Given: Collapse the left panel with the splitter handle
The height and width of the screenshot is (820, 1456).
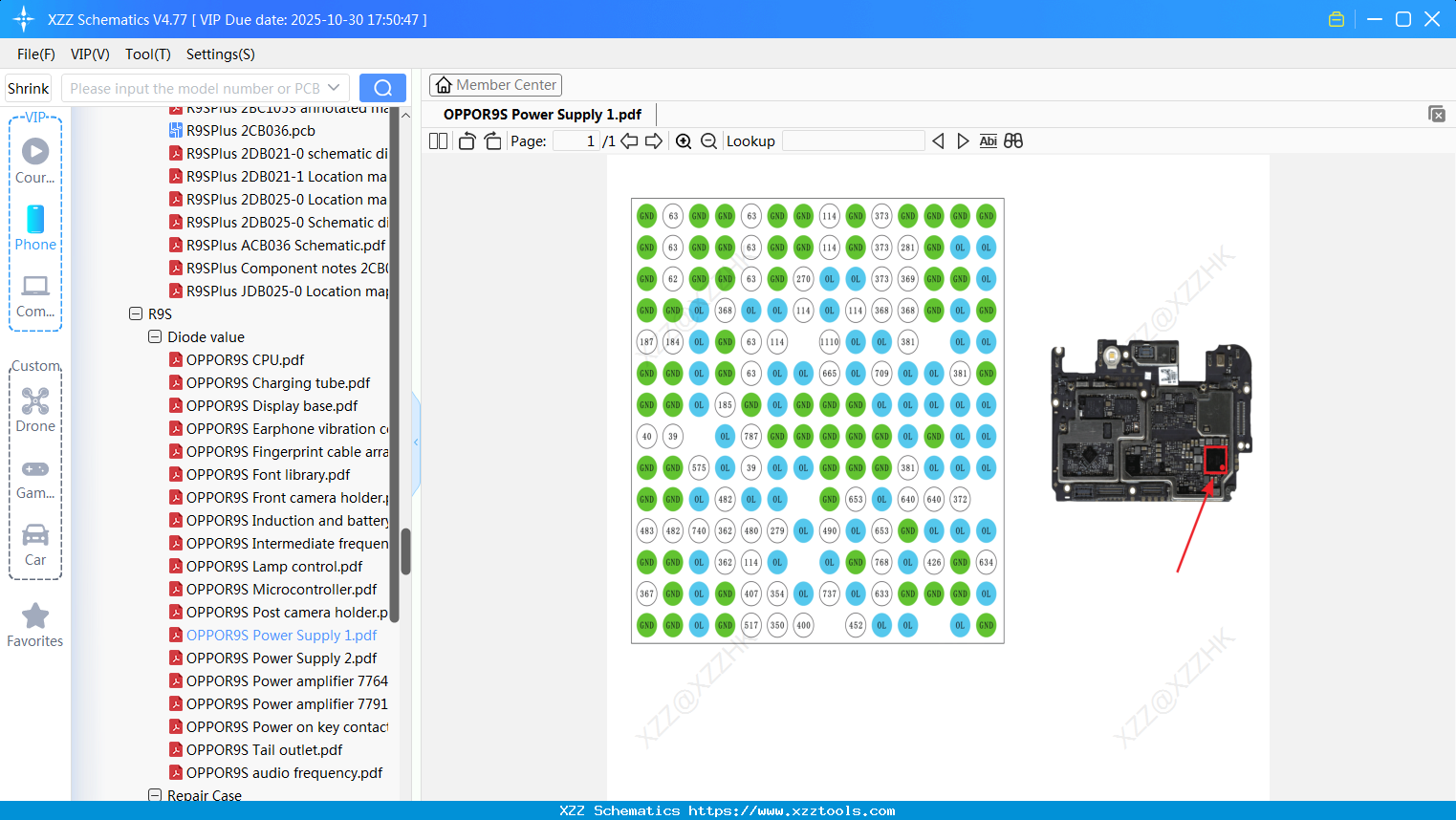Looking at the screenshot, I should point(416,442).
